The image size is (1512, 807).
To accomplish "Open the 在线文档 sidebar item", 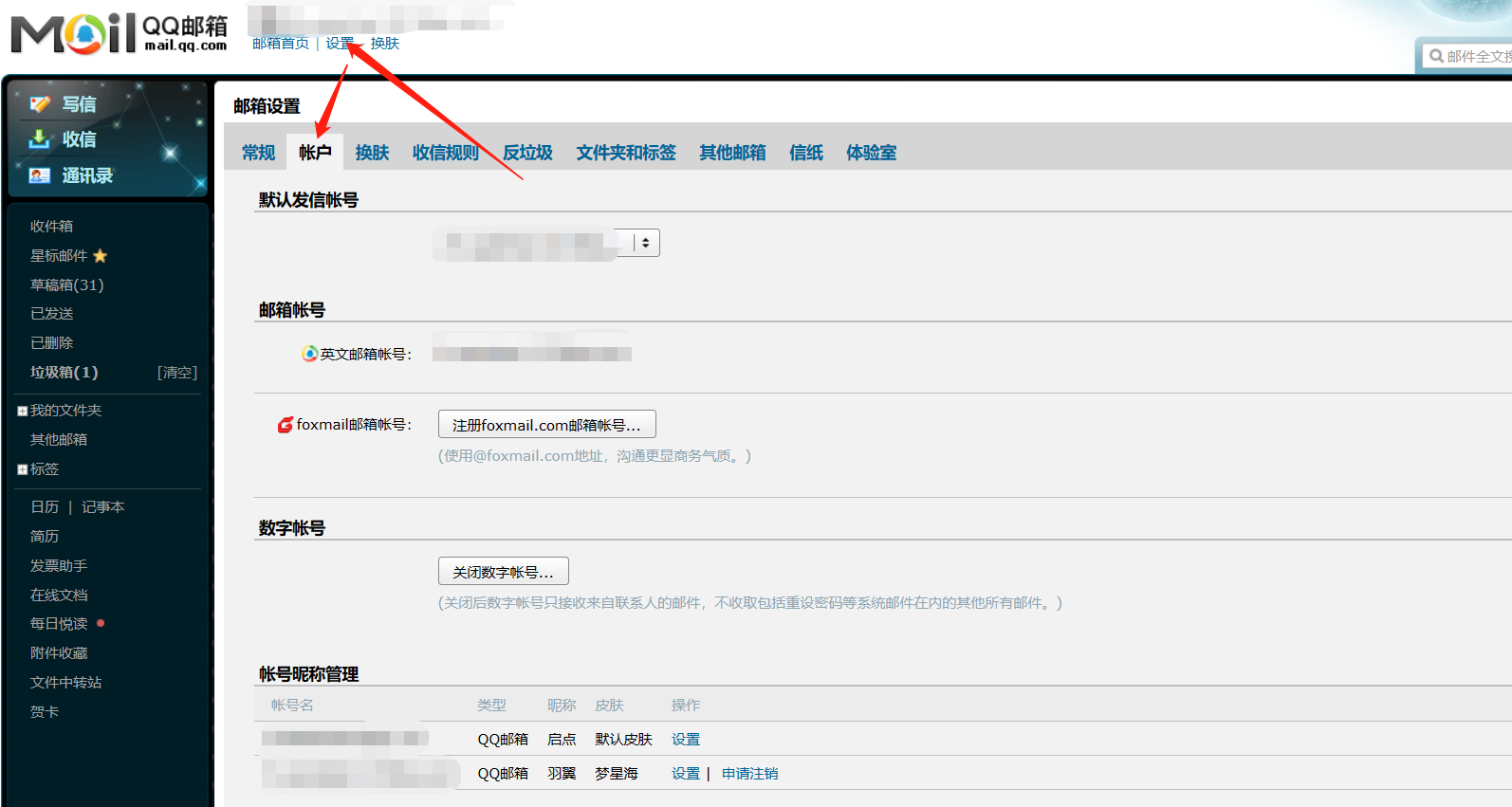I will 59,596.
